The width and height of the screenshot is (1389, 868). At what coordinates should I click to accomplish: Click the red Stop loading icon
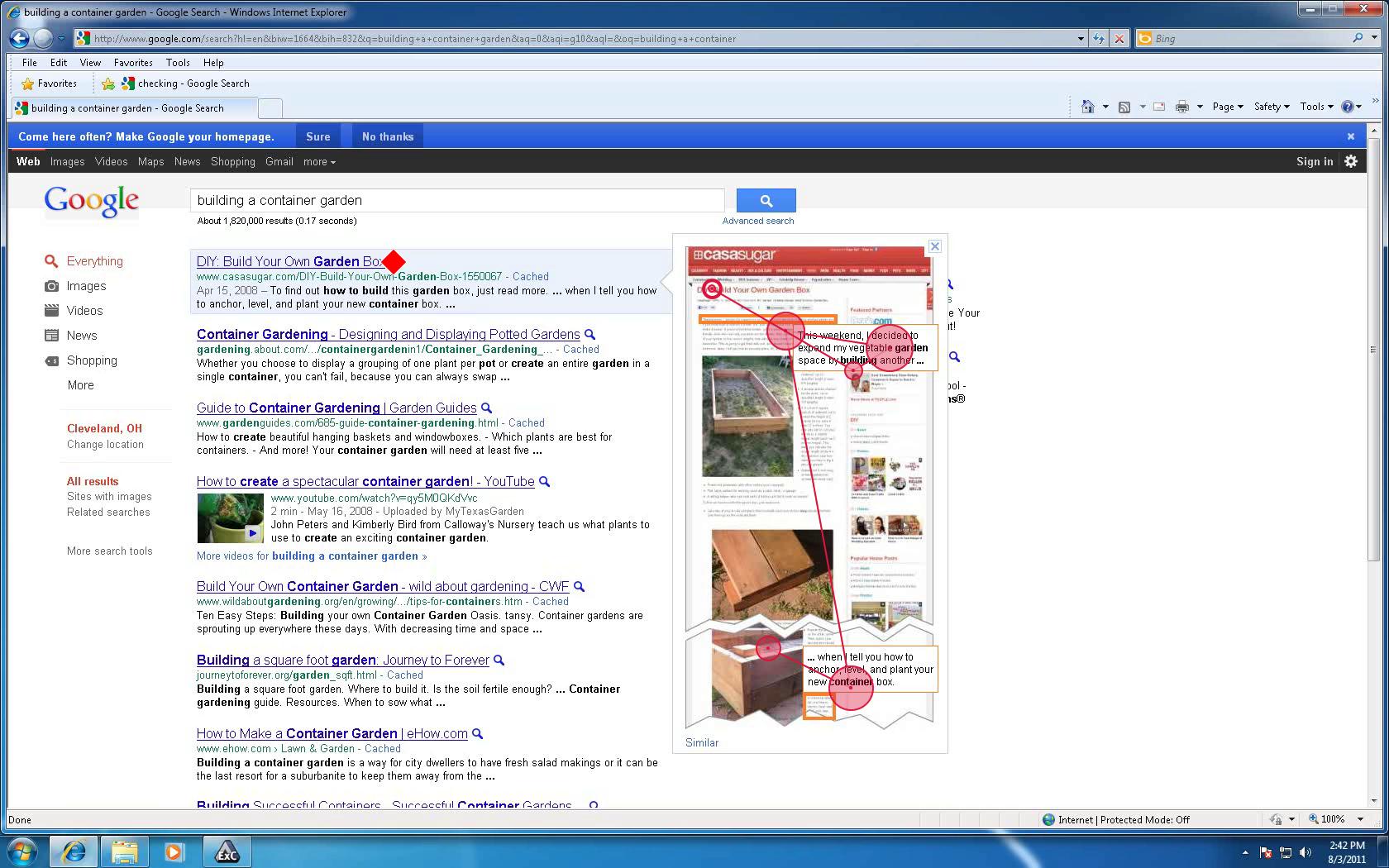coord(1119,38)
